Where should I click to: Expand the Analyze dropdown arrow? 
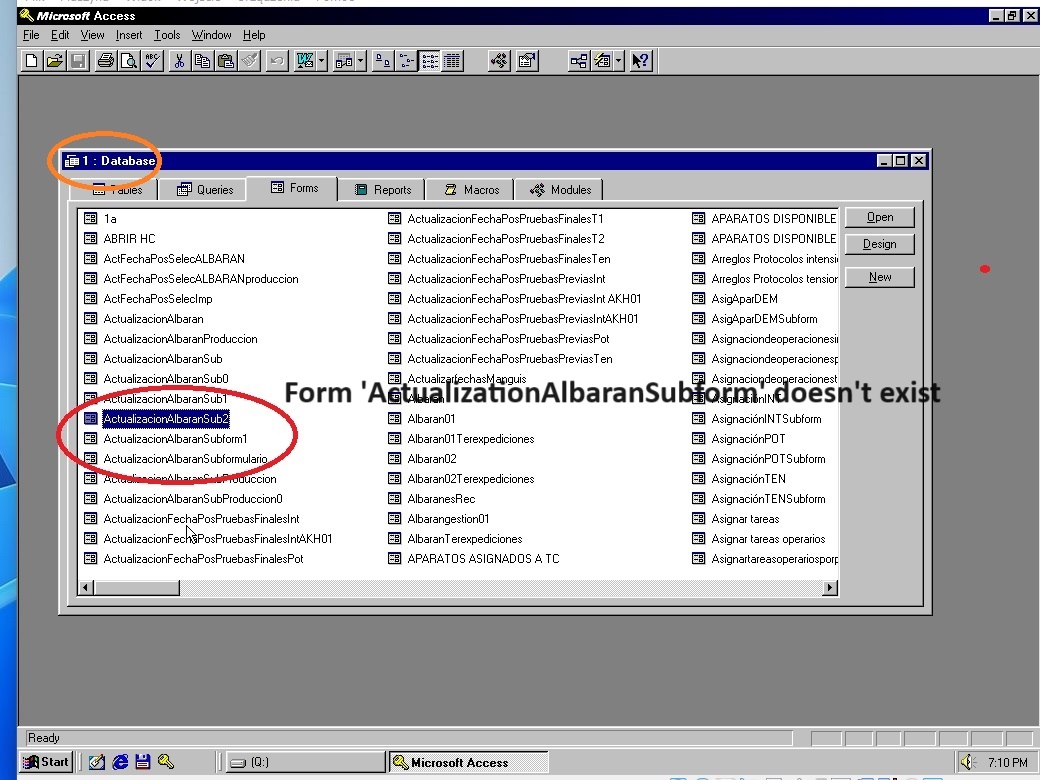(360, 61)
